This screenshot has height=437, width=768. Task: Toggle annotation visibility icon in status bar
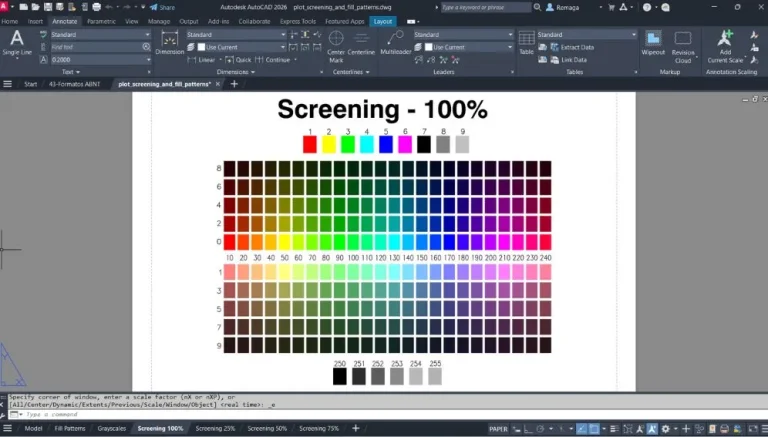pyautogui.click(x=640, y=429)
